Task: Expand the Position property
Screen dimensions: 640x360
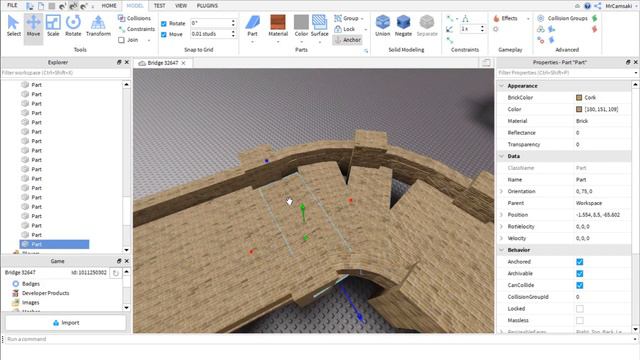Action: [502, 215]
